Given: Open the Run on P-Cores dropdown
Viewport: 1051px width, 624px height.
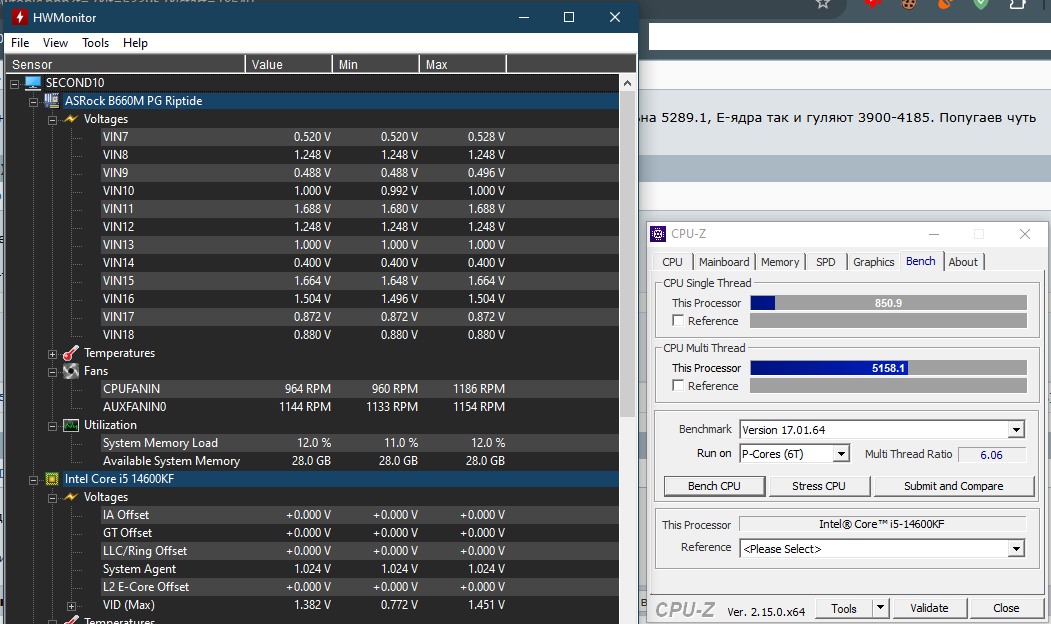Looking at the screenshot, I should pyautogui.click(x=841, y=454).
